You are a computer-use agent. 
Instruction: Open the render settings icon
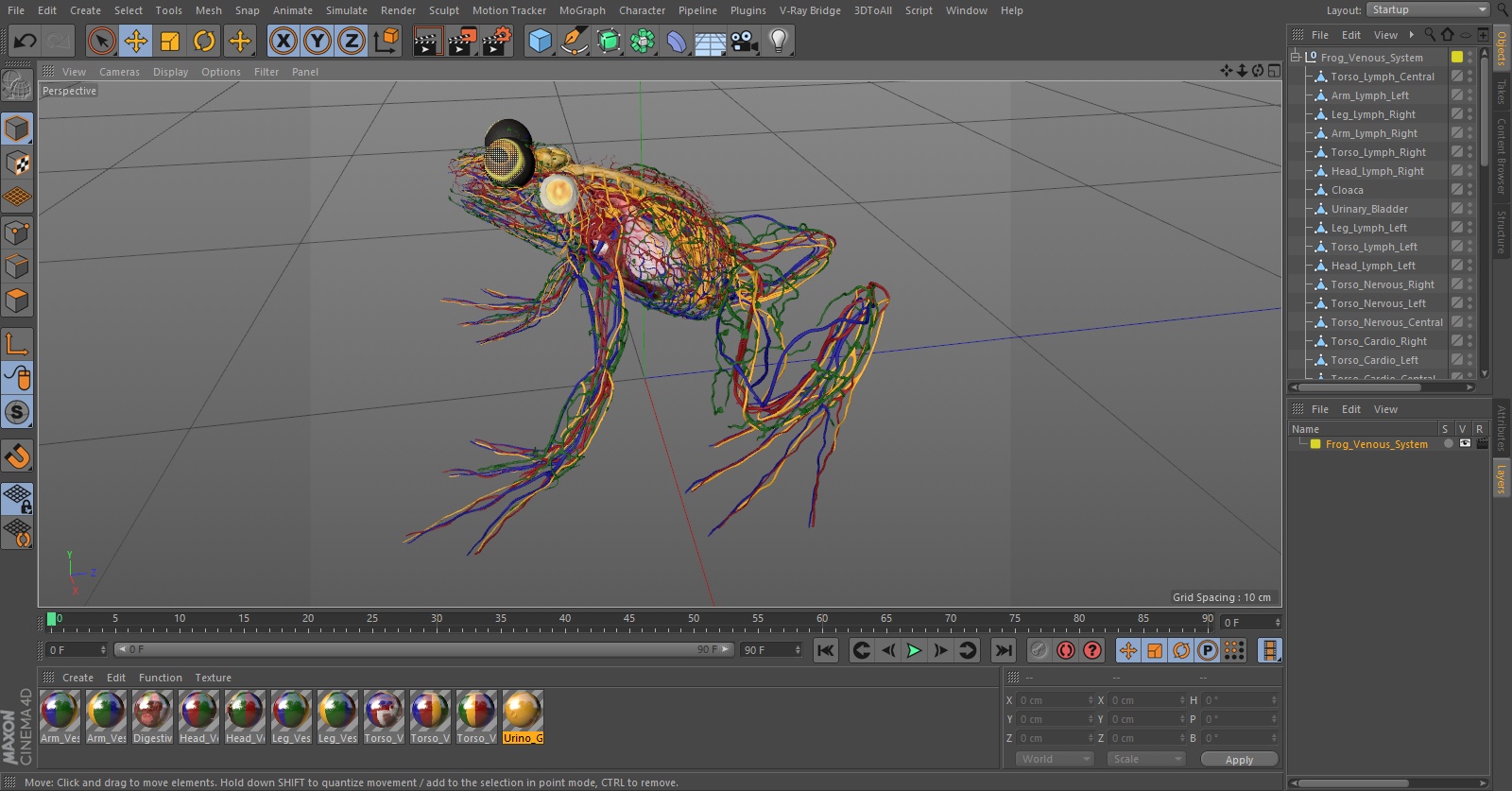(x=498, y=41)
